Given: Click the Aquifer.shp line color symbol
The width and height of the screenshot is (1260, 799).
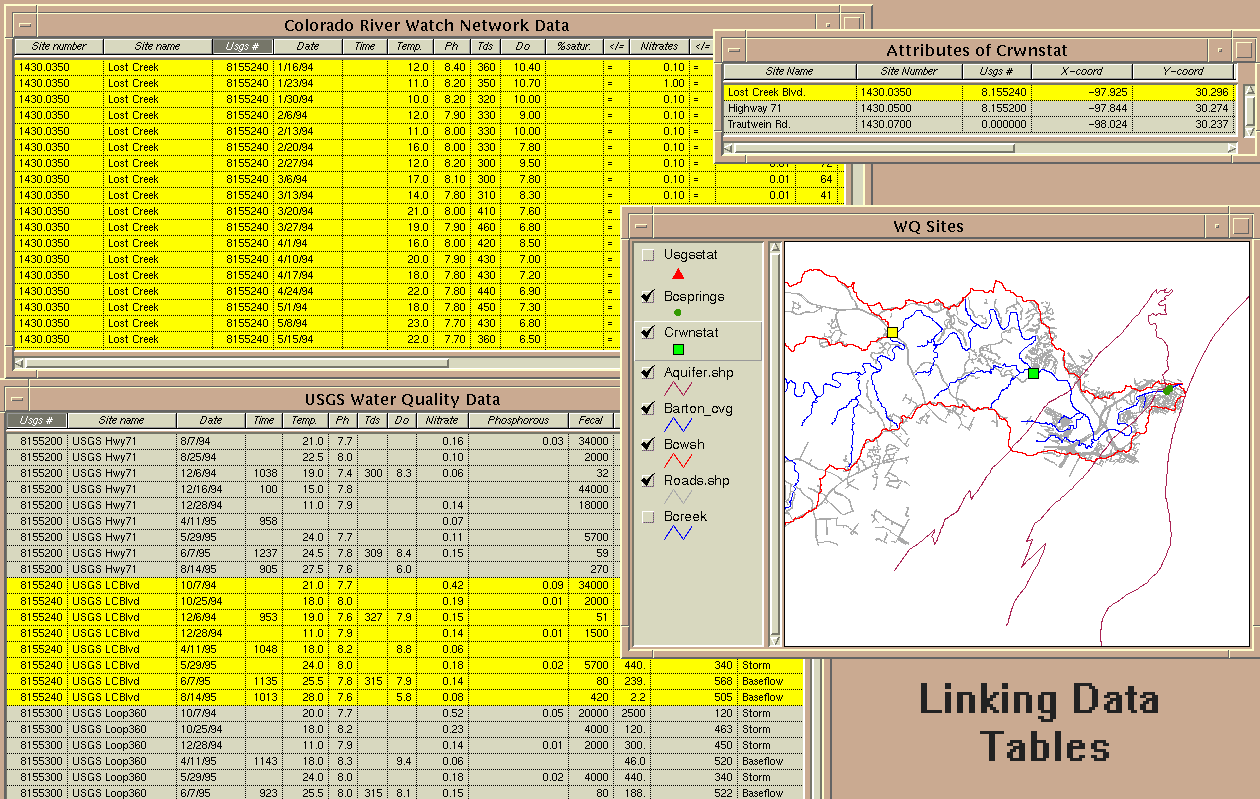Looking at the screenshot, I should (x=678, y=388).
